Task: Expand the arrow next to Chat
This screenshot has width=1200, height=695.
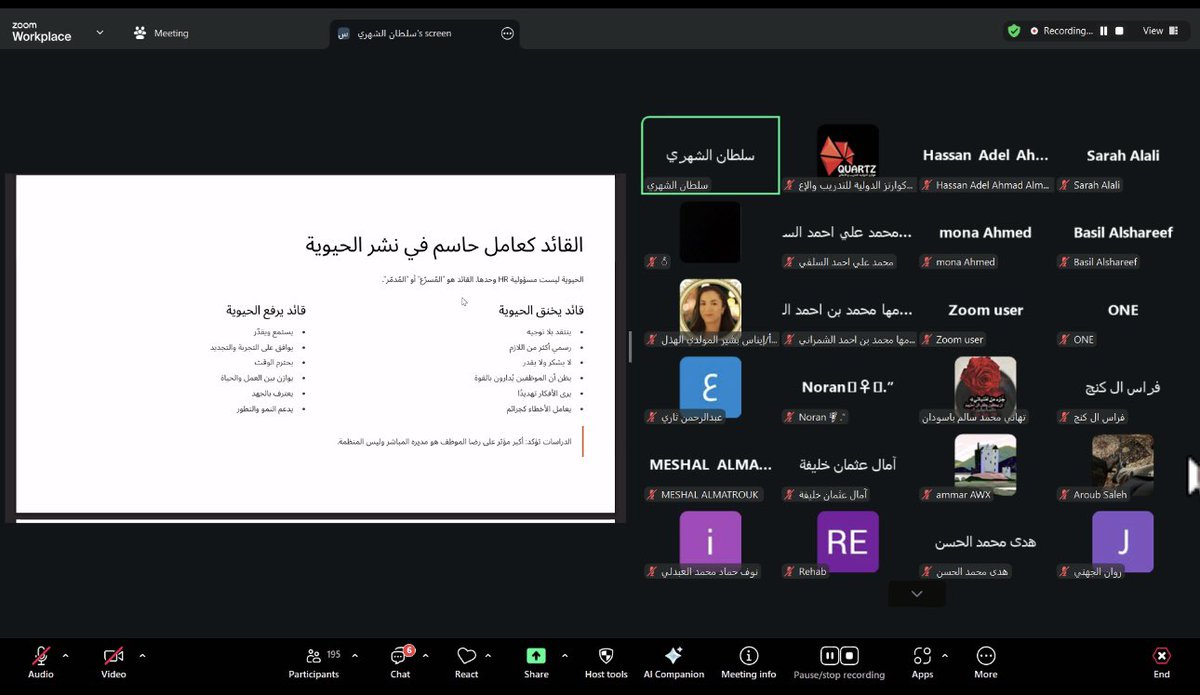Action: point(425,656)
